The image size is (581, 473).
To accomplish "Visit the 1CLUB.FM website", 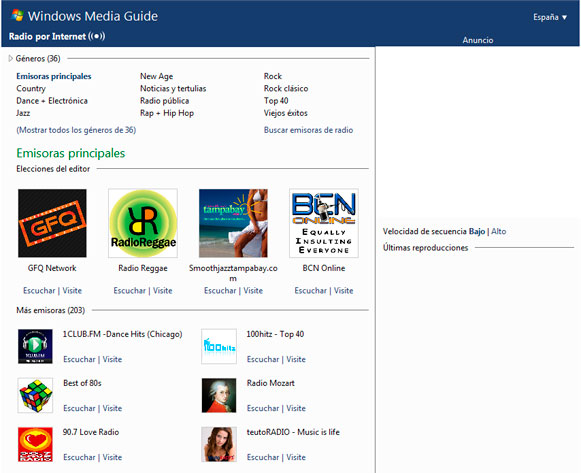I will coord(112,359).
